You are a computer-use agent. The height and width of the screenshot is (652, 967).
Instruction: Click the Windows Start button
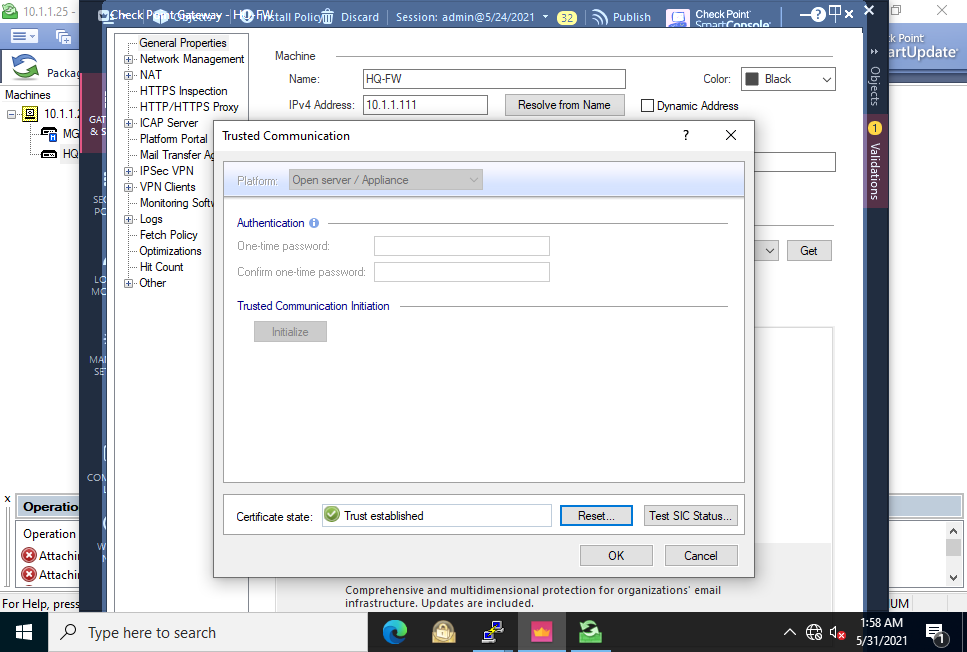(23, 632)
